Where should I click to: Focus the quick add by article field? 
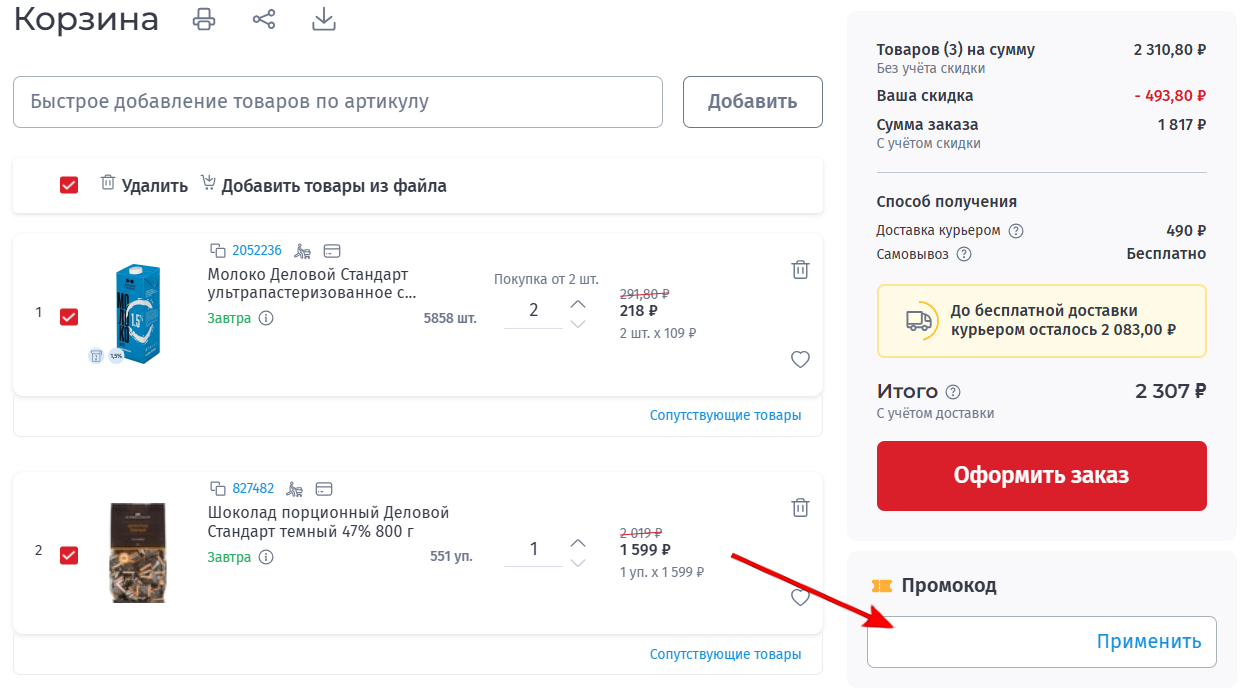[x=337, y=102]
